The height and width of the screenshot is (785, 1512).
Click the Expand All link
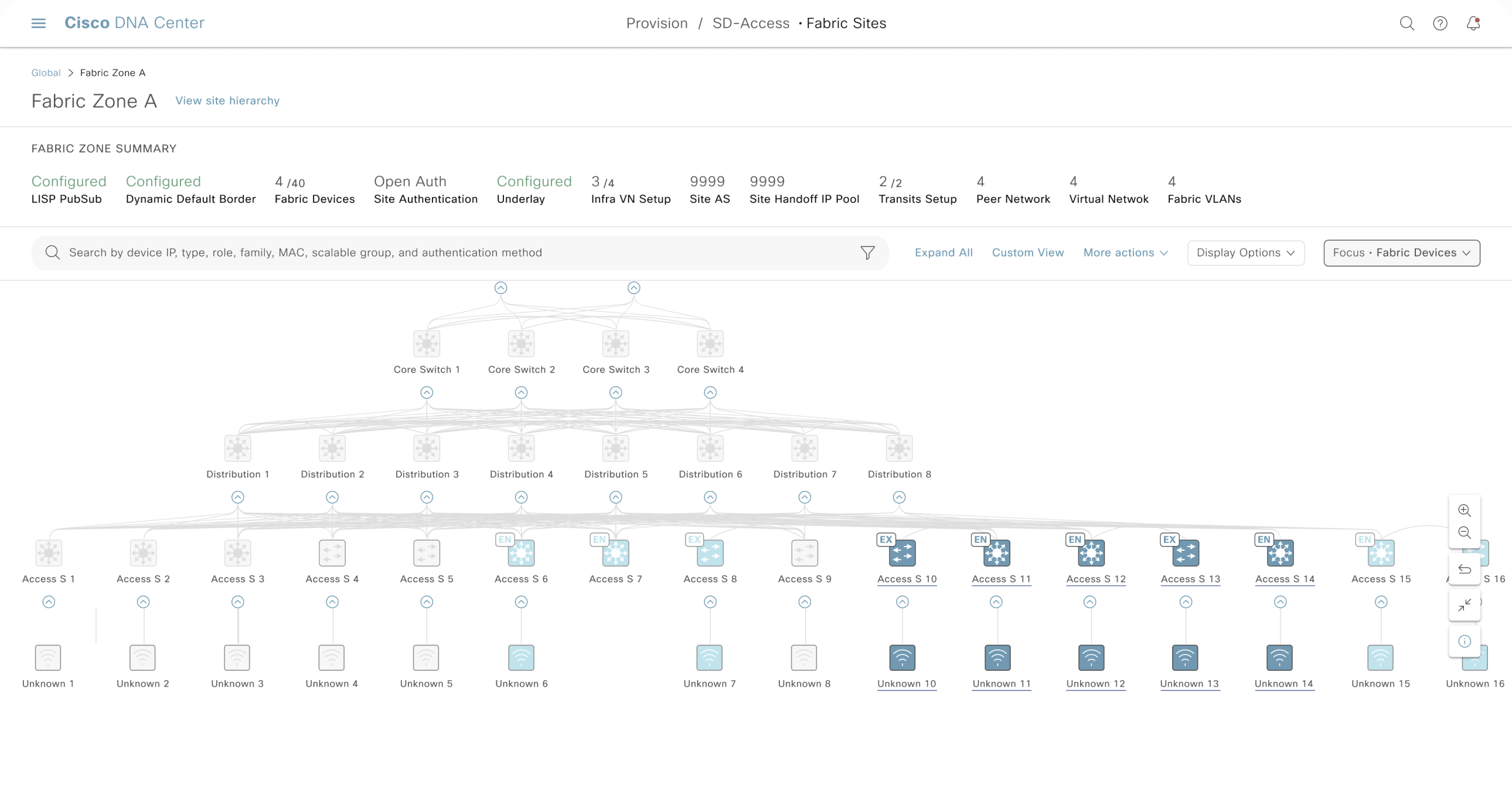(944, 252)
